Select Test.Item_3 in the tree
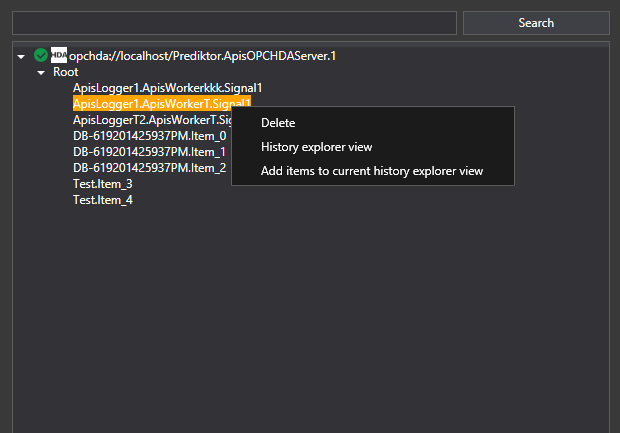This screenshot has width=620, height=433. [102, 184]
